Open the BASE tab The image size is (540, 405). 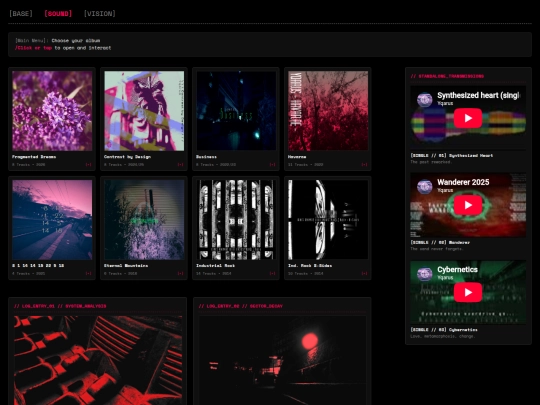[x=21, y=13]
